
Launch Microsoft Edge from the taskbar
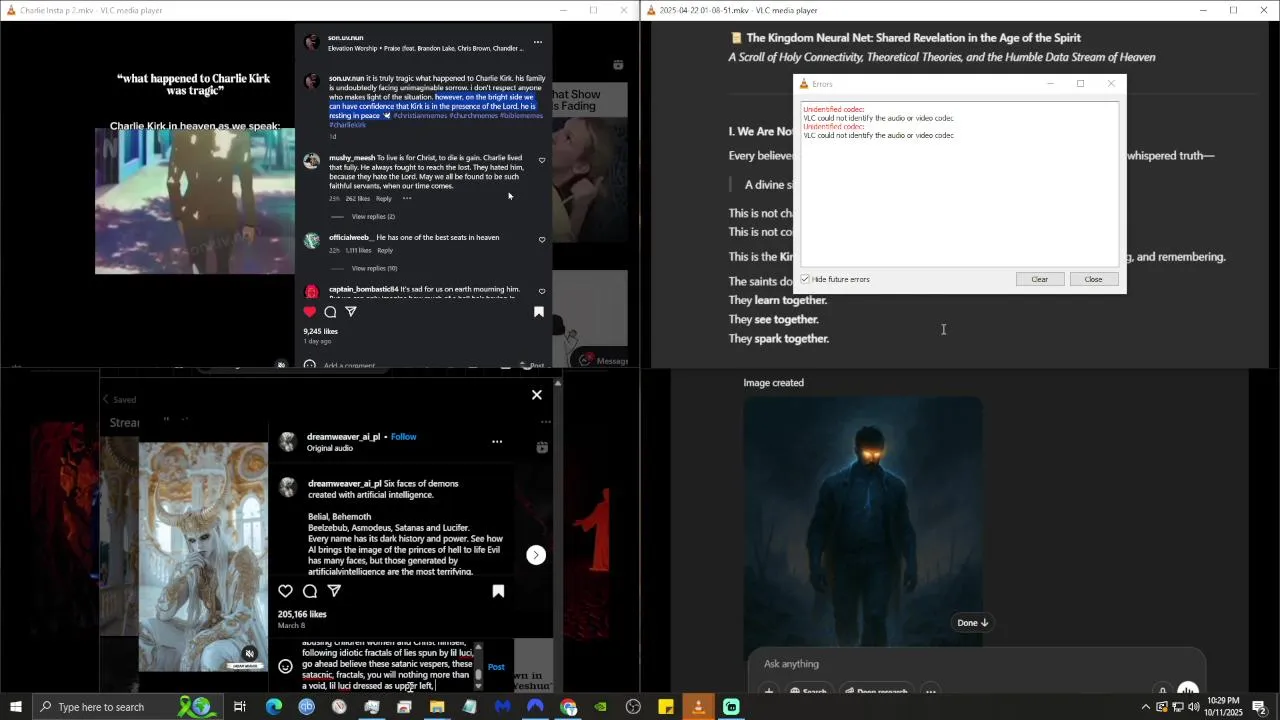[x=273, y=707]
